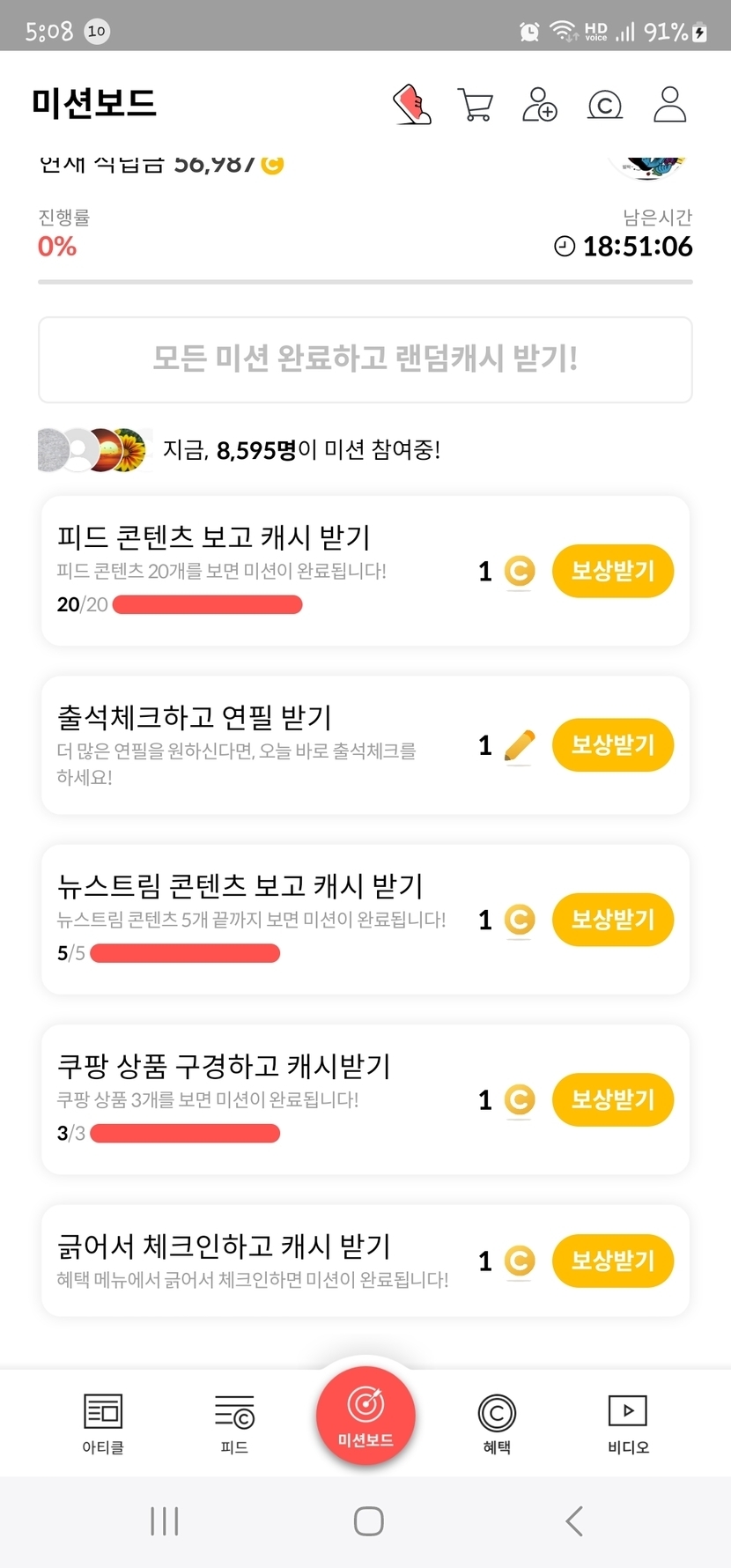This screenshot has width=731, height=1568.
Task: Tap the alarm icon in status bar
Action: tap(529, 33)
